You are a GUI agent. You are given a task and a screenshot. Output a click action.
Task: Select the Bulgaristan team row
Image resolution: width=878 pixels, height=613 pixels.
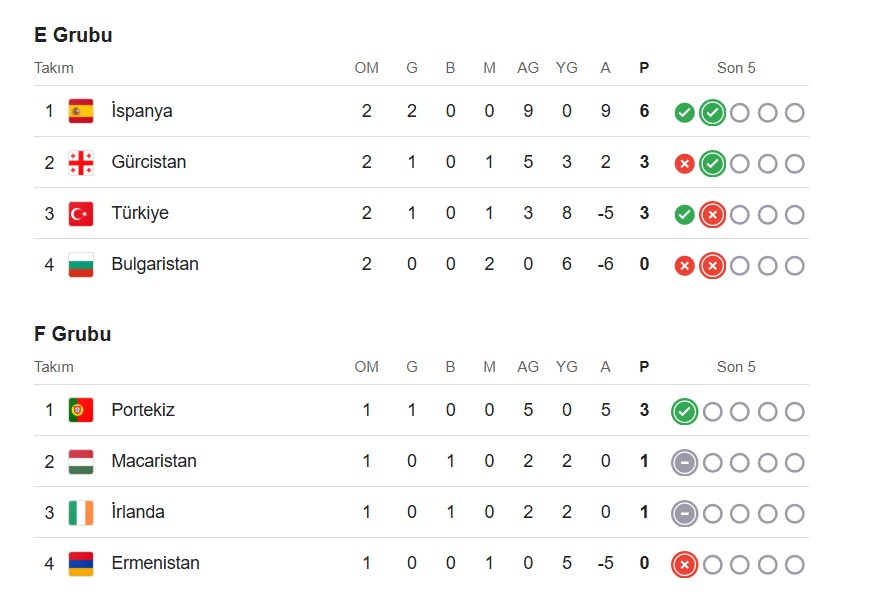coord(421,264)
